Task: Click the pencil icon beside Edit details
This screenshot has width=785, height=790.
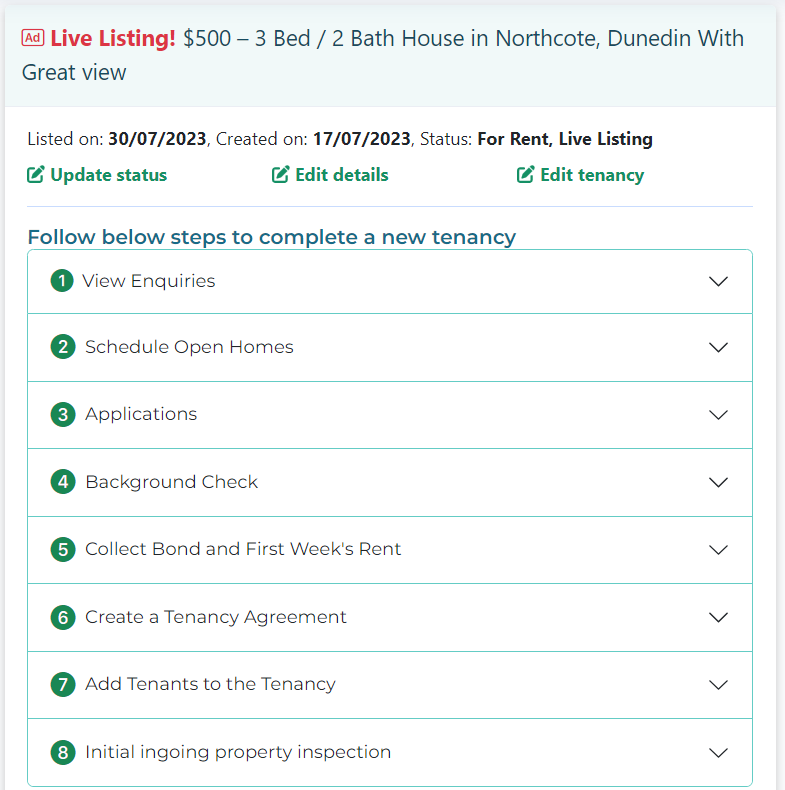Action: (x=281, y=175)
